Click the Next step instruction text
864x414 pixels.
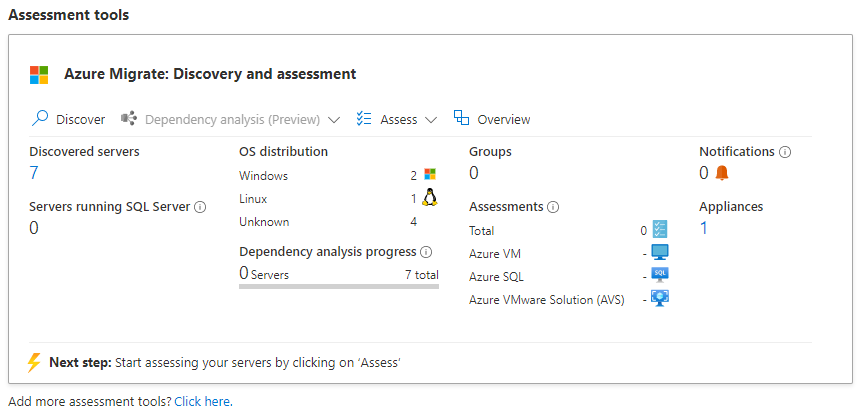(225, 363)
